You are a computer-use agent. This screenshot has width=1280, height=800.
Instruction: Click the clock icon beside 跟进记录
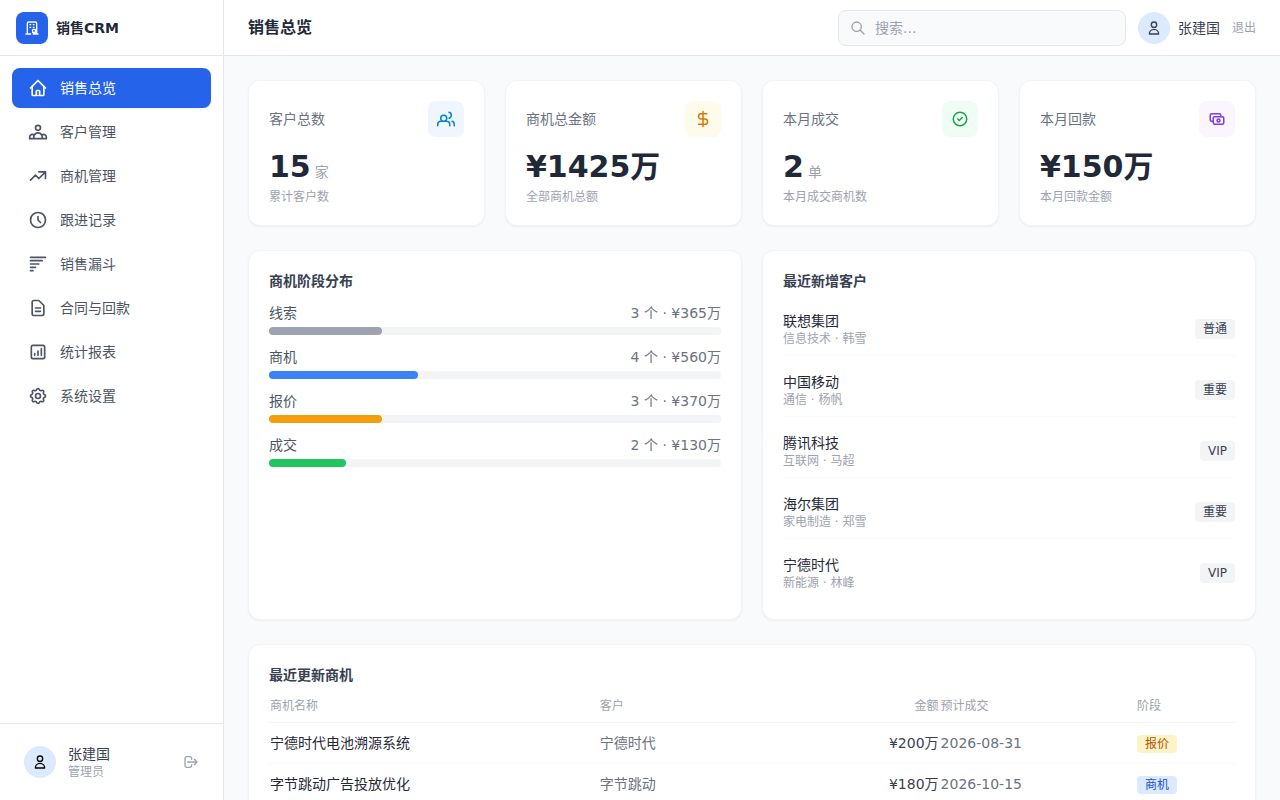click(x=38, y=220)
